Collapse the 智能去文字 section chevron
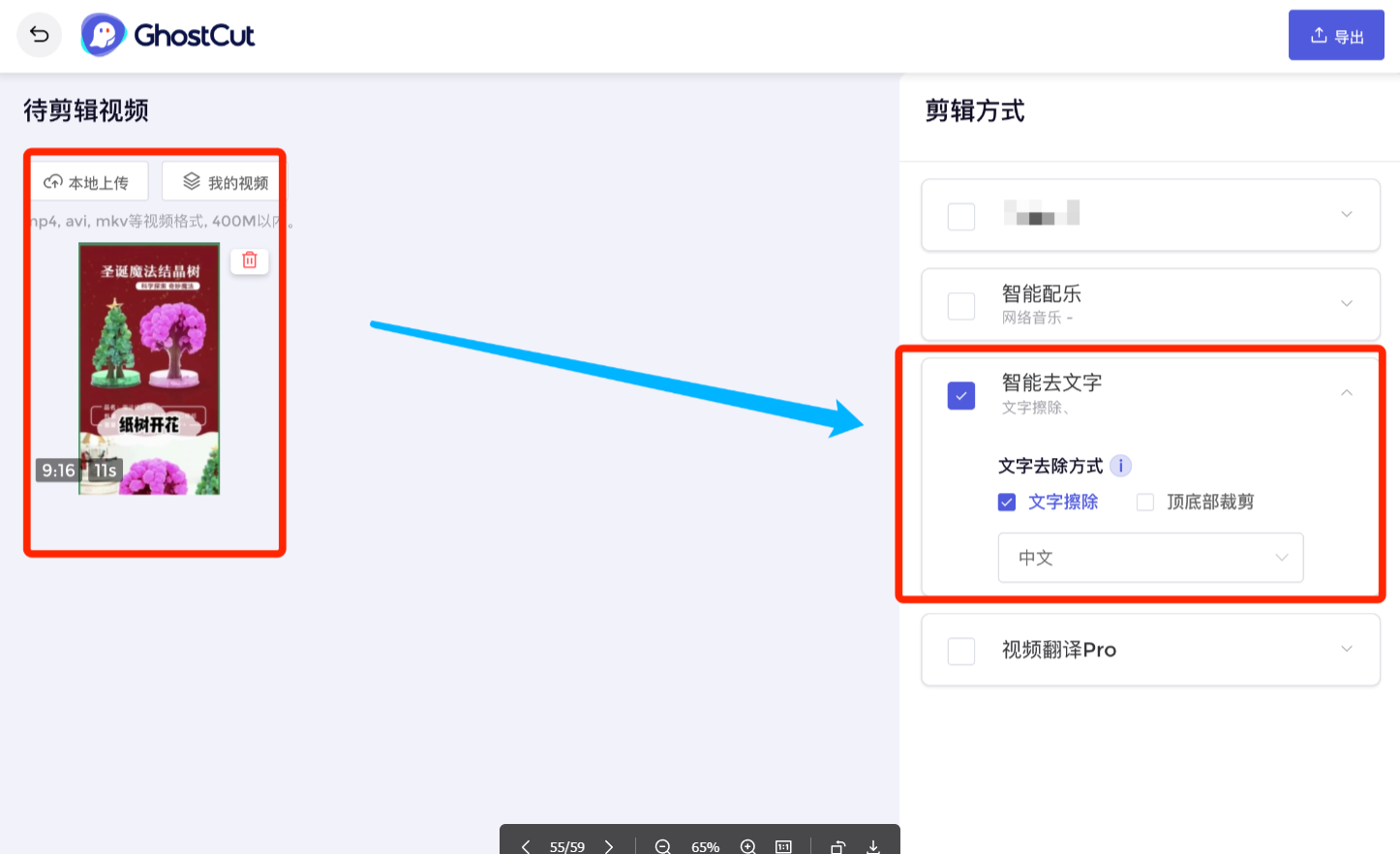 (1346, 393)
